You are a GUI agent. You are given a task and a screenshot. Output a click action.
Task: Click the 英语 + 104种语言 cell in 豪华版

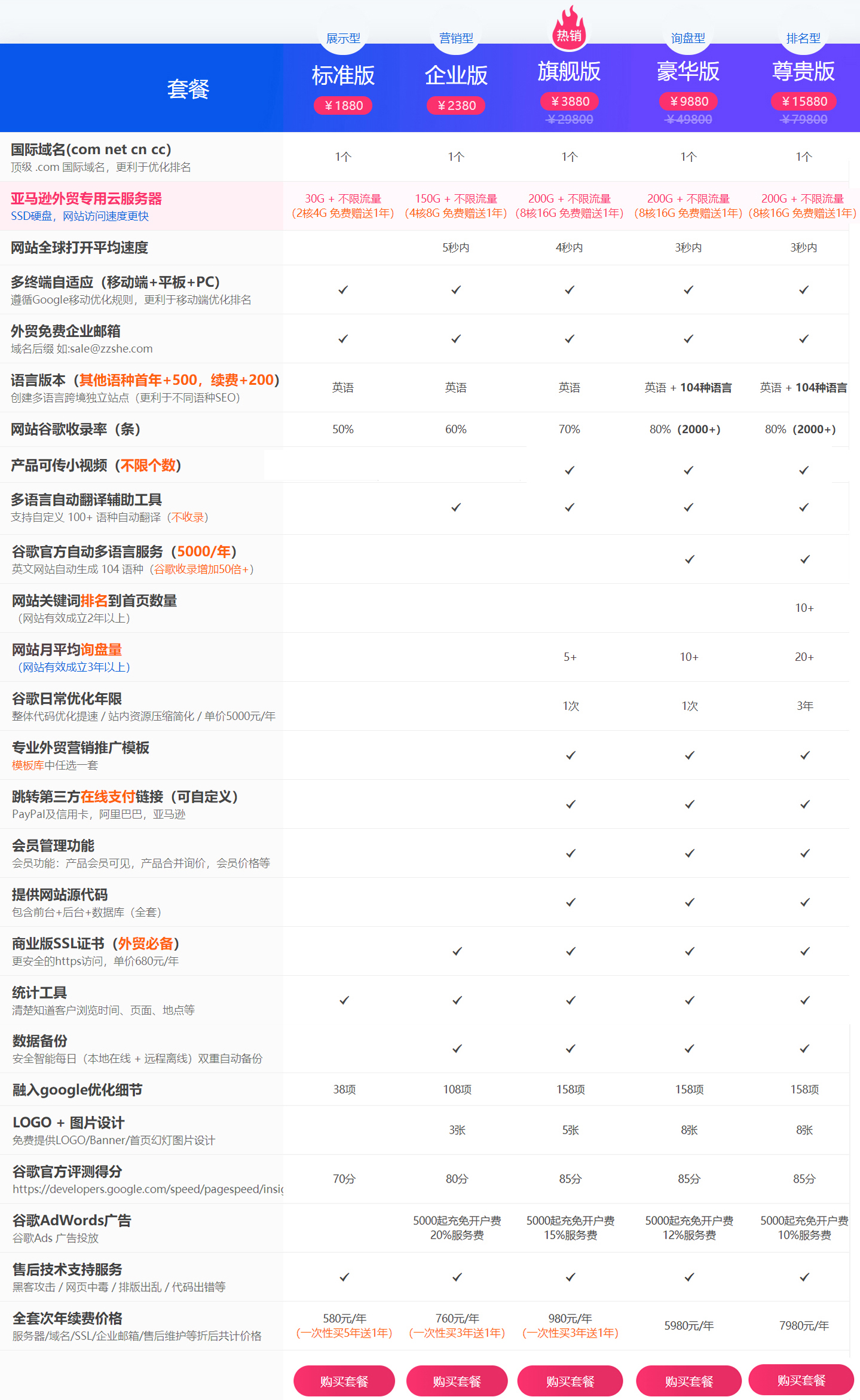[x=688, y=388]
